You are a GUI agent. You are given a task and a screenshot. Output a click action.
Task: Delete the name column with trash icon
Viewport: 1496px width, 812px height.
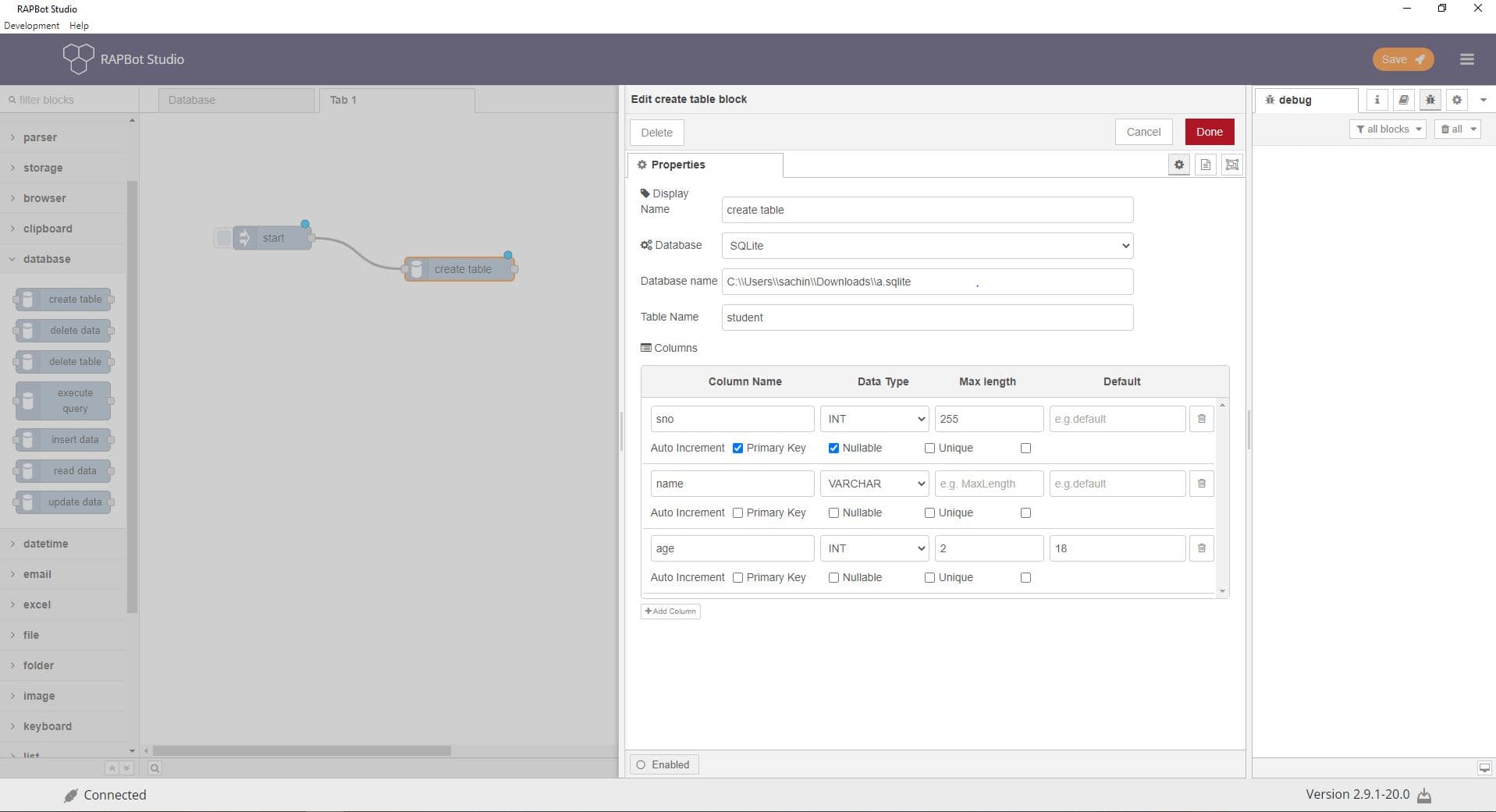click(1202, 484)
